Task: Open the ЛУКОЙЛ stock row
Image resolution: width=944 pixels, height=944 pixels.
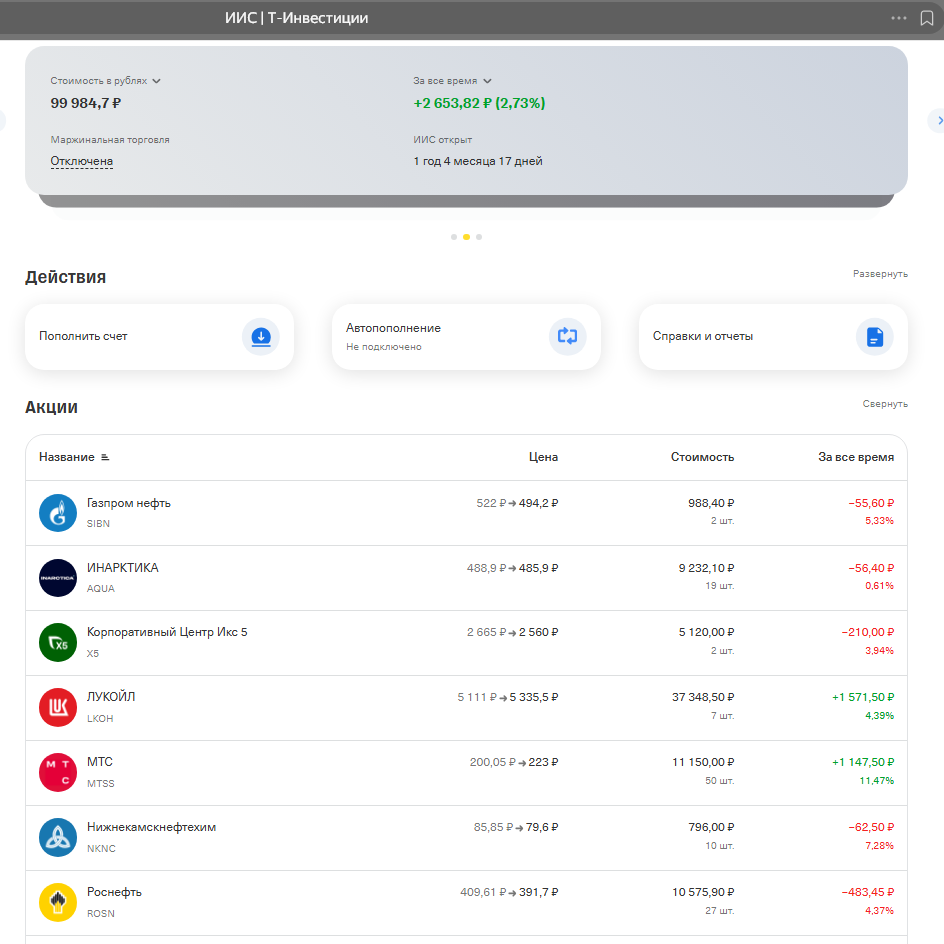Action: [x=467, y=708]
